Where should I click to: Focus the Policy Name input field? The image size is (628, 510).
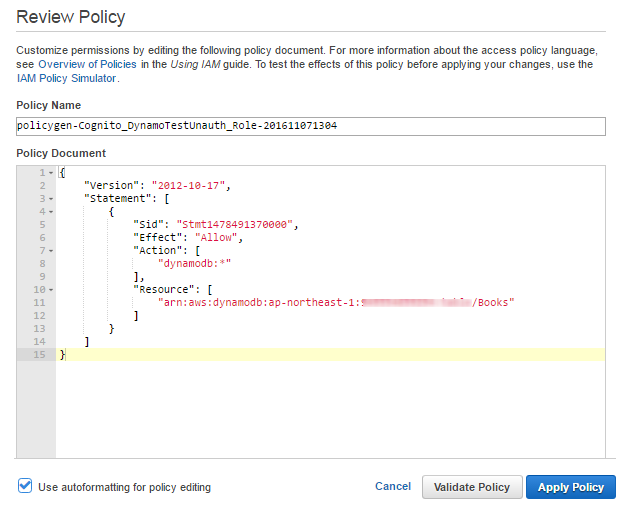pos(311,126)
